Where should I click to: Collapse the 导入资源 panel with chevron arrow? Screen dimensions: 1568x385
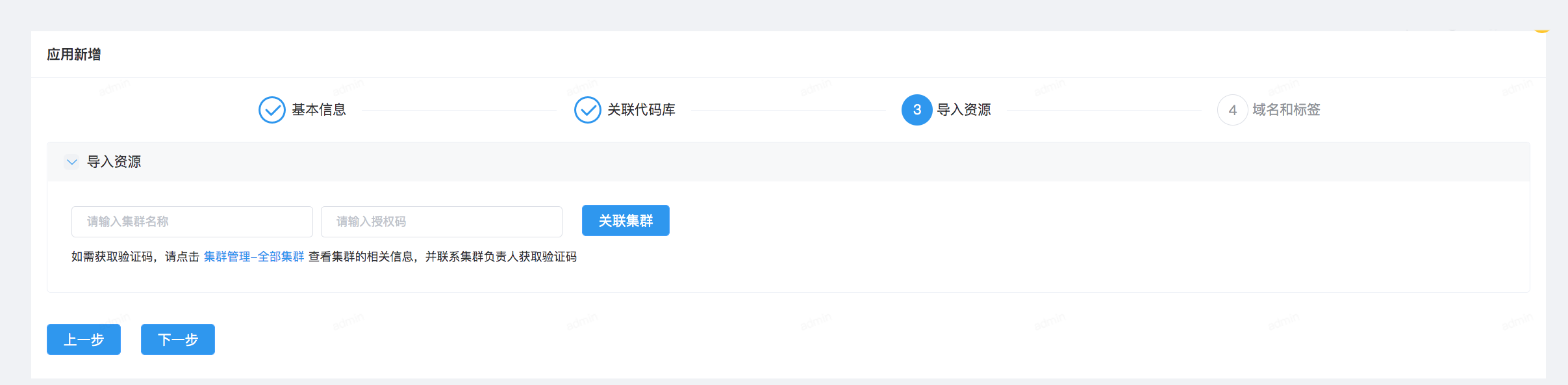click(72, 162)
